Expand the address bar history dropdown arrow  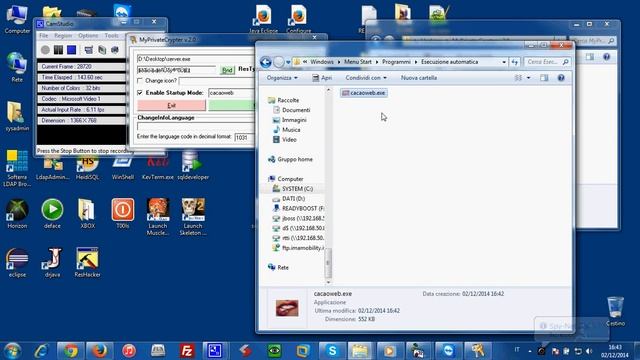504,62
